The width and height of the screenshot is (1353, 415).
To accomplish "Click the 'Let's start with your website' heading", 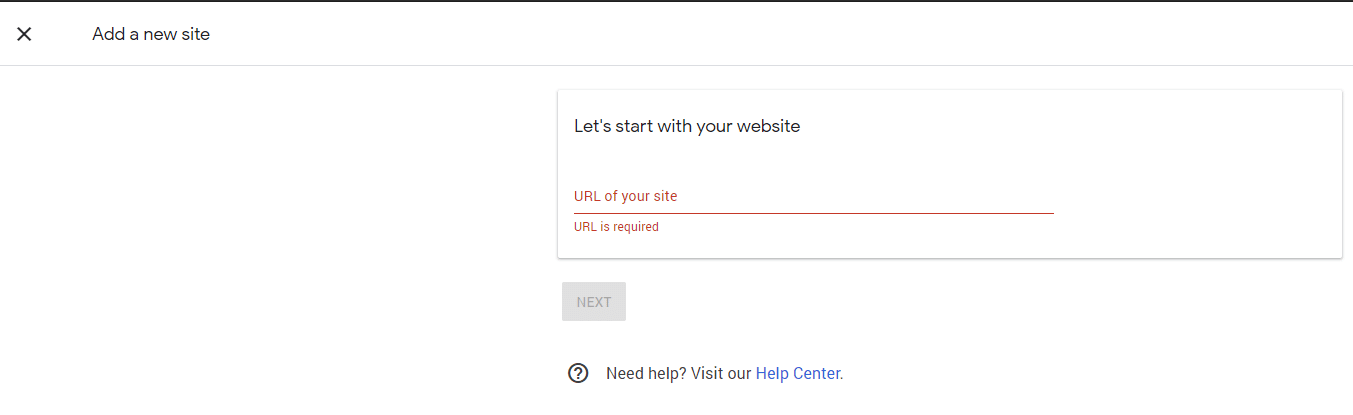I will point(687,126).
